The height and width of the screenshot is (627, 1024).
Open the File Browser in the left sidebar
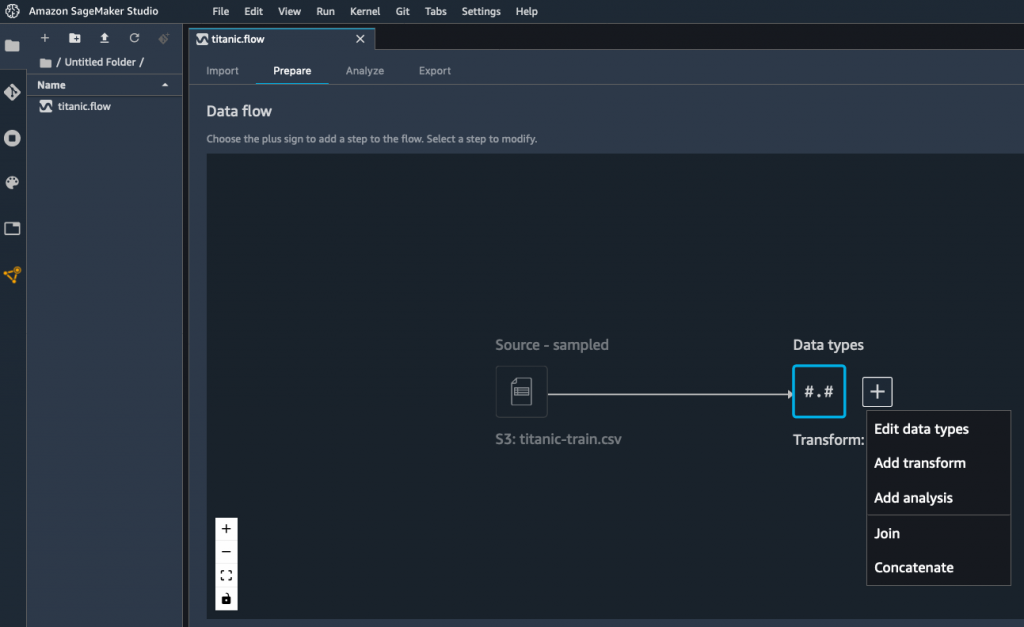click(x=12, y=45)
